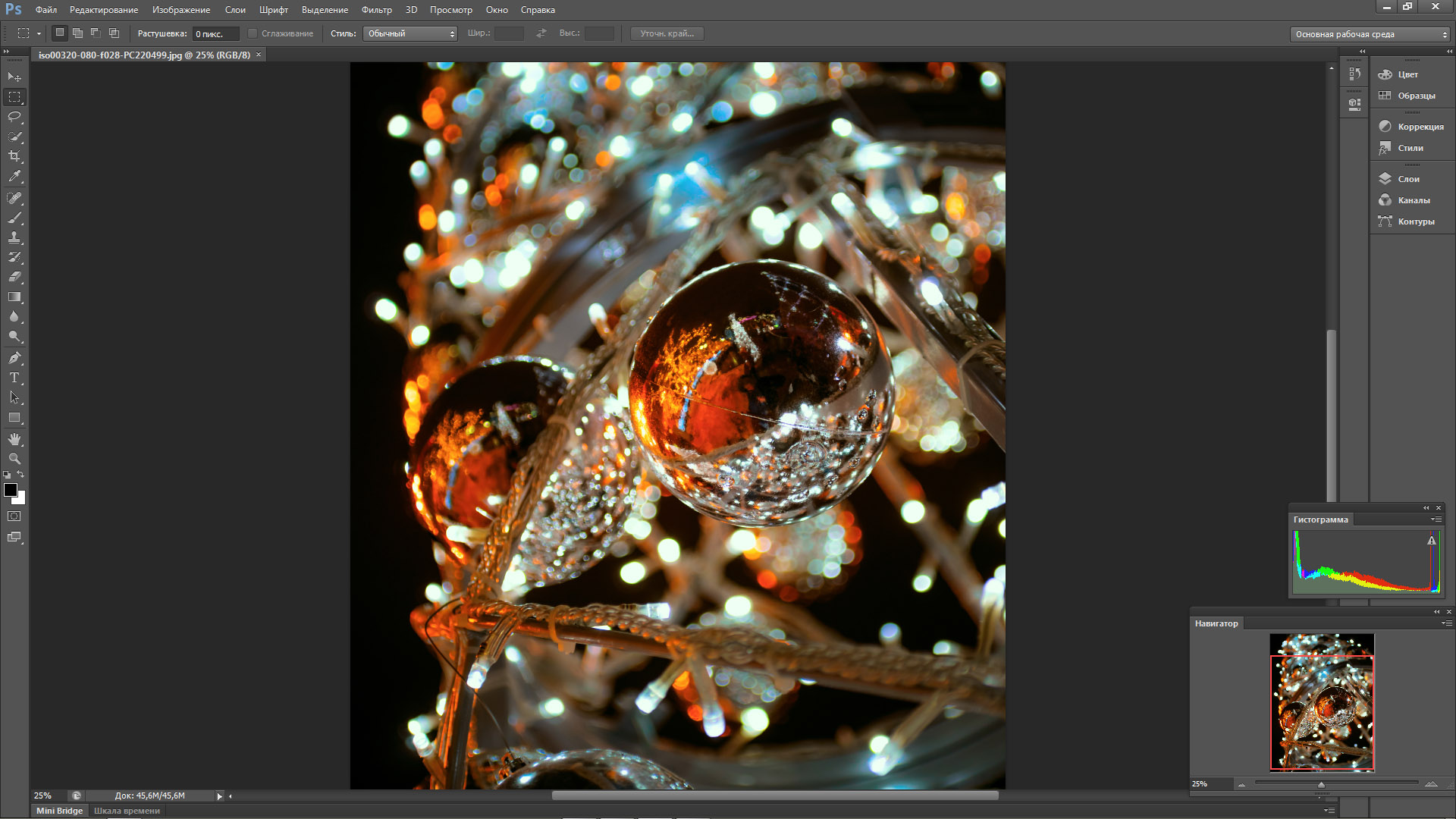Toggle the Сглаживание anti-alias checkbox
The height and width of the screenshot is (819, 1456).
coord(253,33)
